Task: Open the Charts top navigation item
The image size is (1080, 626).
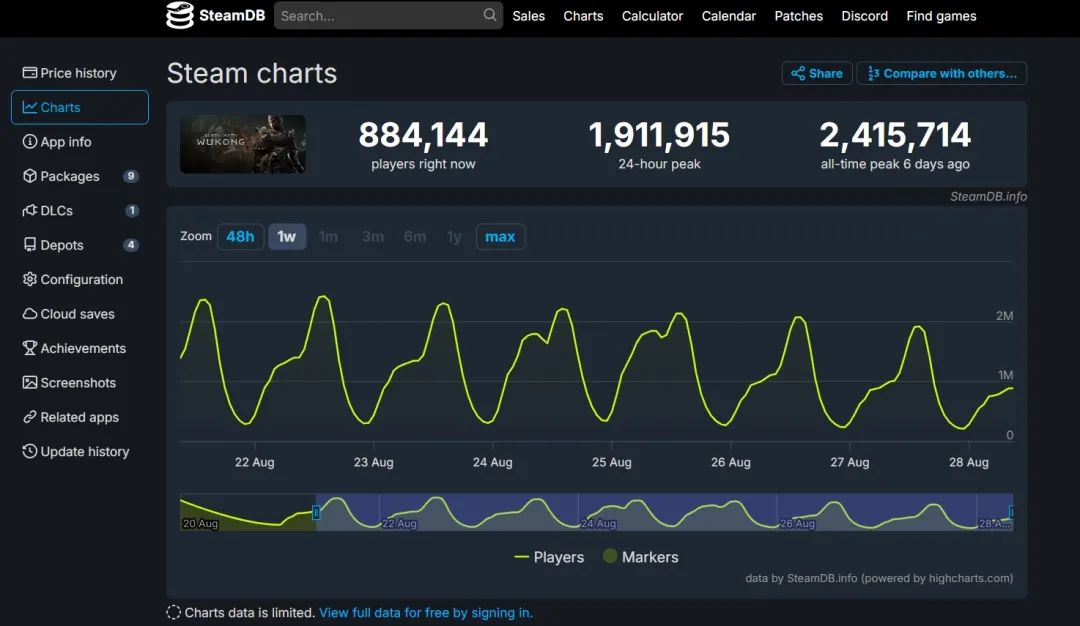Action: coord(583,16)
